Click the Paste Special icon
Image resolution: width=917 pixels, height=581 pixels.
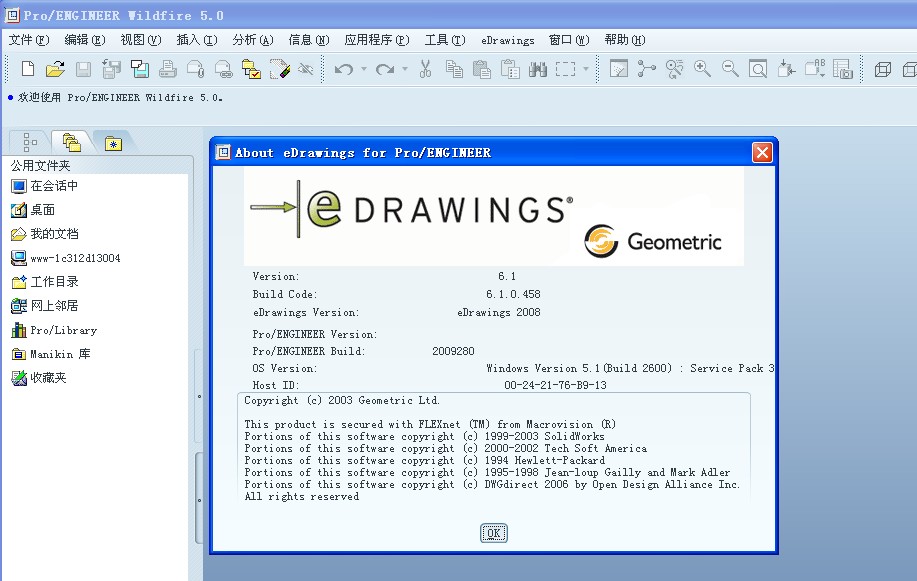coord(510,69)
